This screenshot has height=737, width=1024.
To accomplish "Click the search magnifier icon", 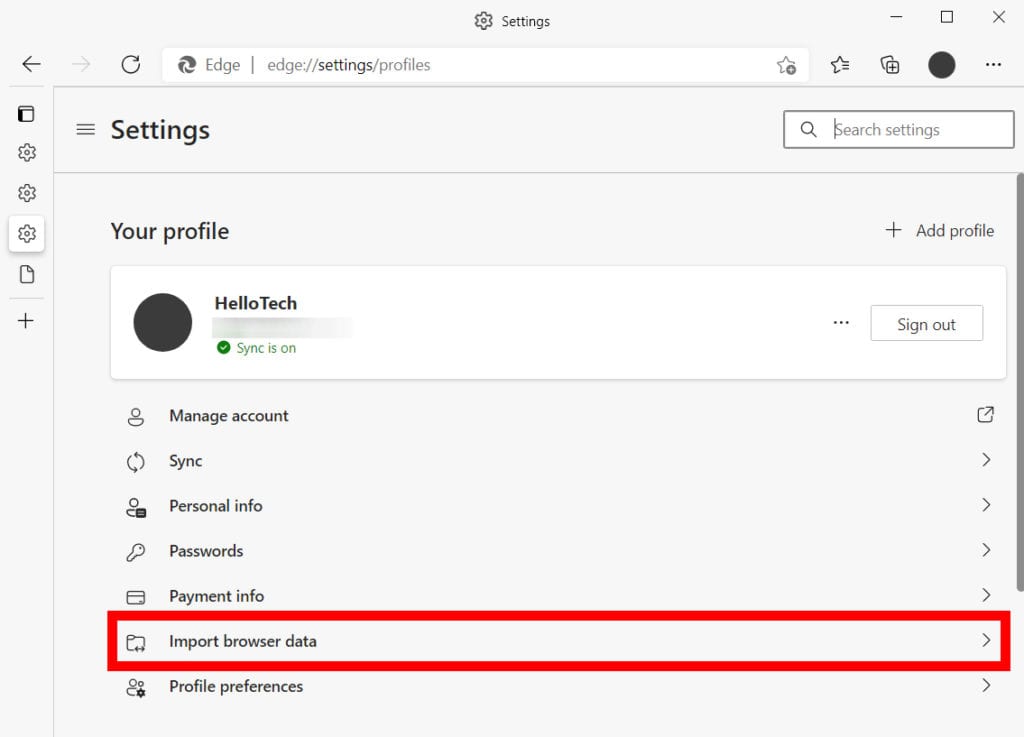I will coord(808,129).
